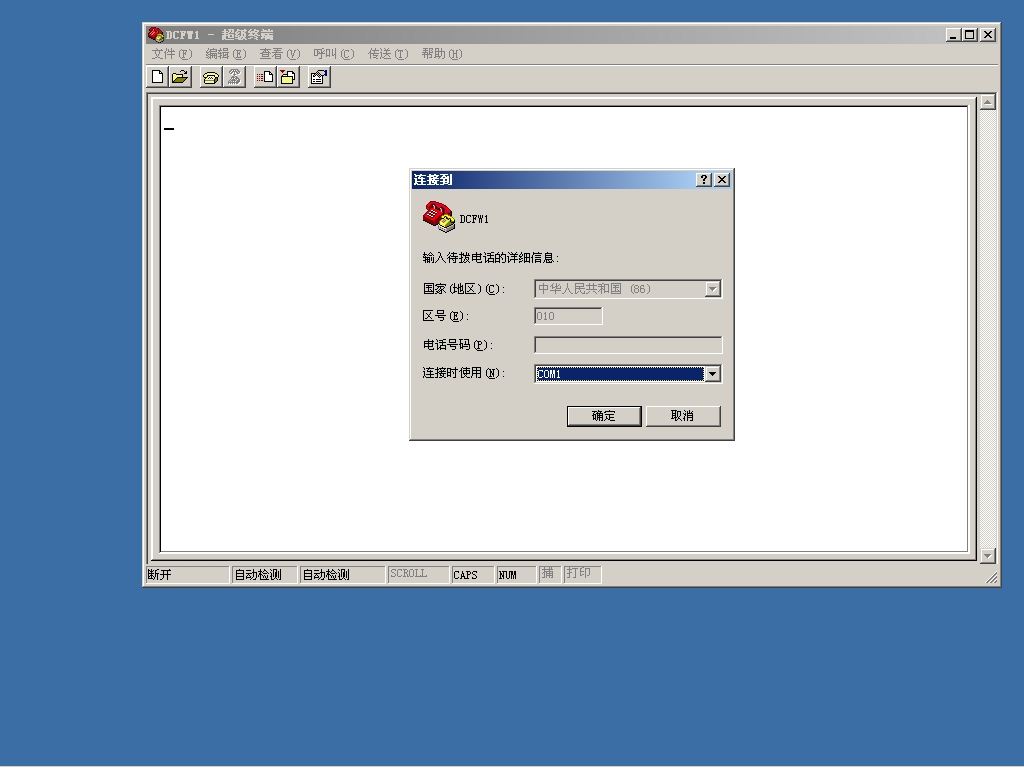Open the 查看(V) menu
Viewport: 1024px width, 768px height.
[280, 54]
